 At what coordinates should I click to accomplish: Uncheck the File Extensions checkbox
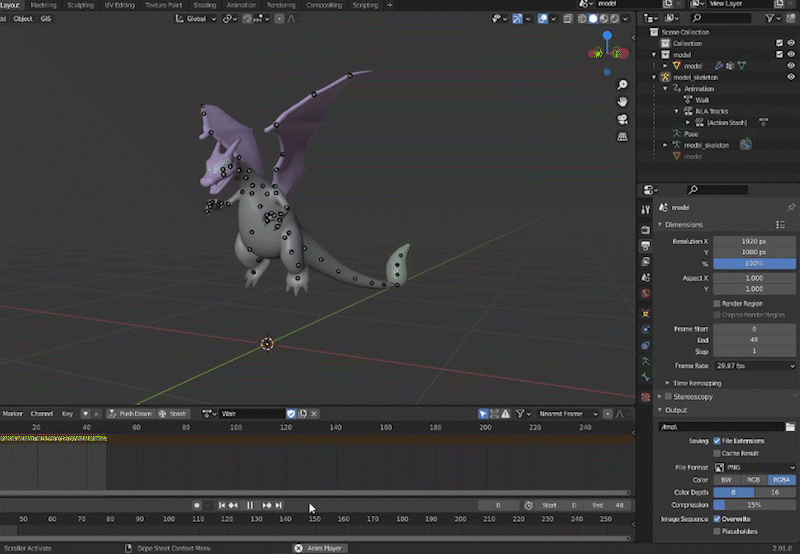[717, 441]
